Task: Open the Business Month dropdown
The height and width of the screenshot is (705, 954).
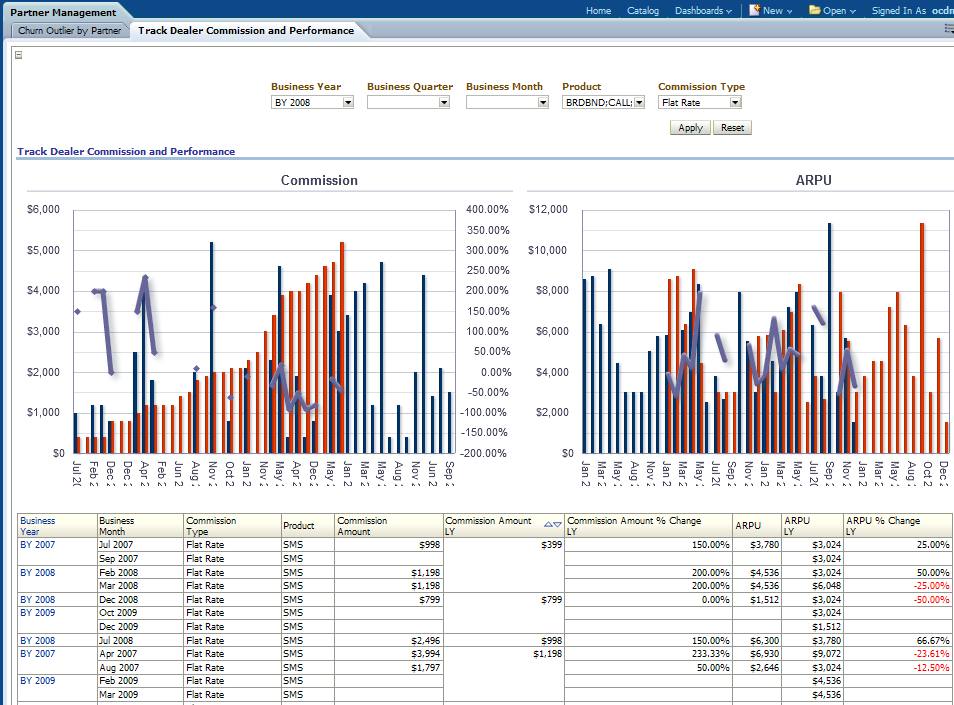Action: [x=543, y=103]
